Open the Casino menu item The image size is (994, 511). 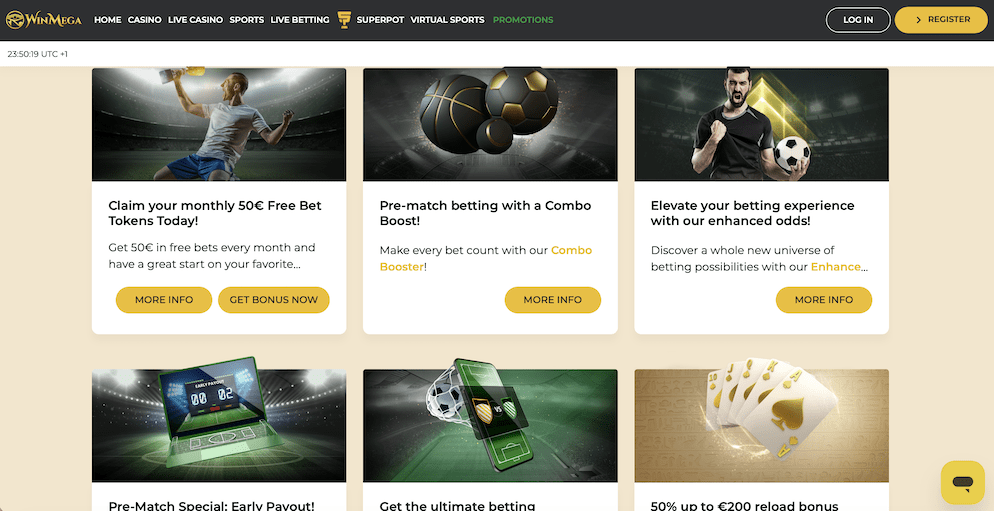145,20
